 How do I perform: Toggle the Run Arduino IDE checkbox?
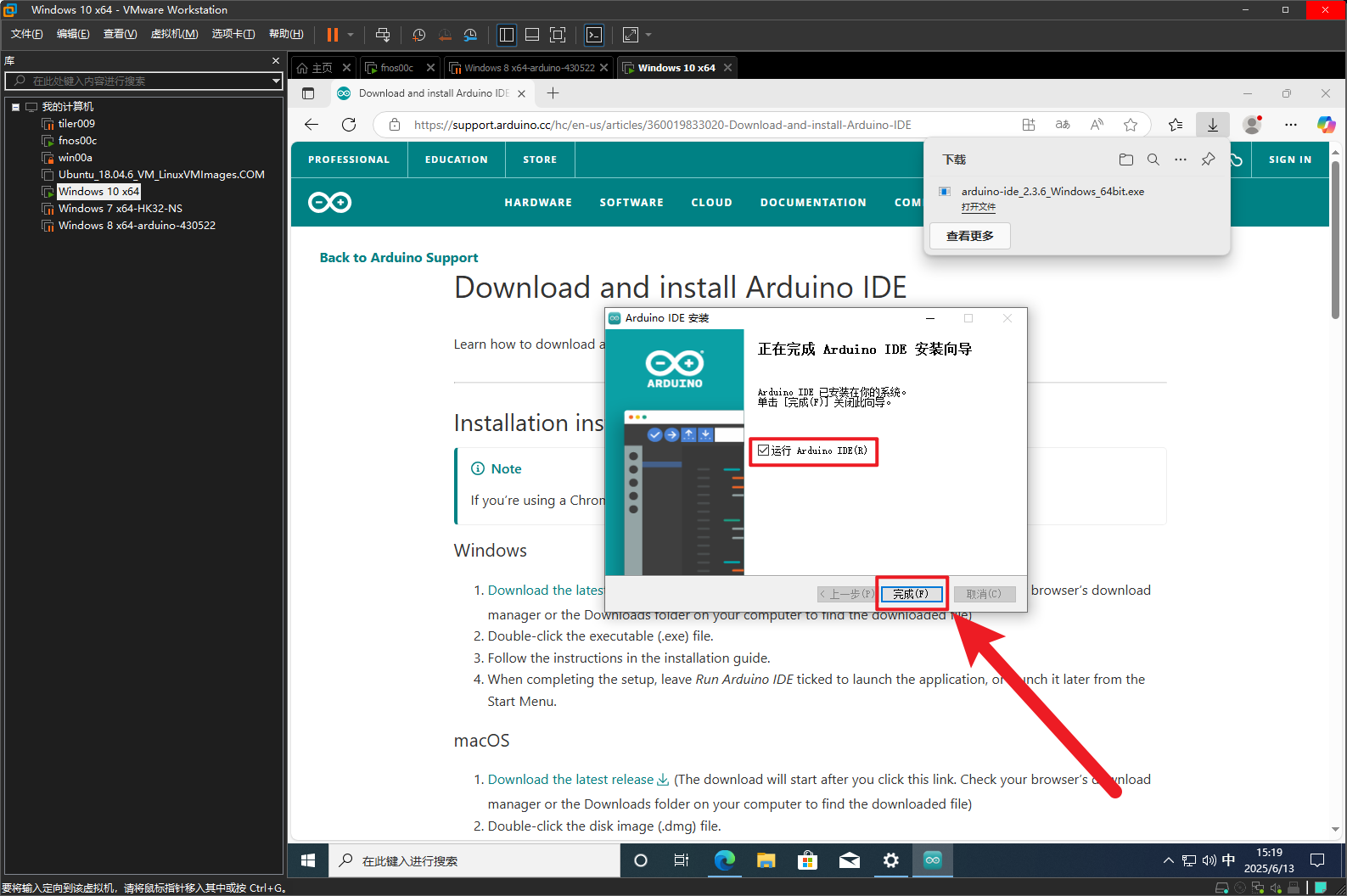click(x=763, y=451)
